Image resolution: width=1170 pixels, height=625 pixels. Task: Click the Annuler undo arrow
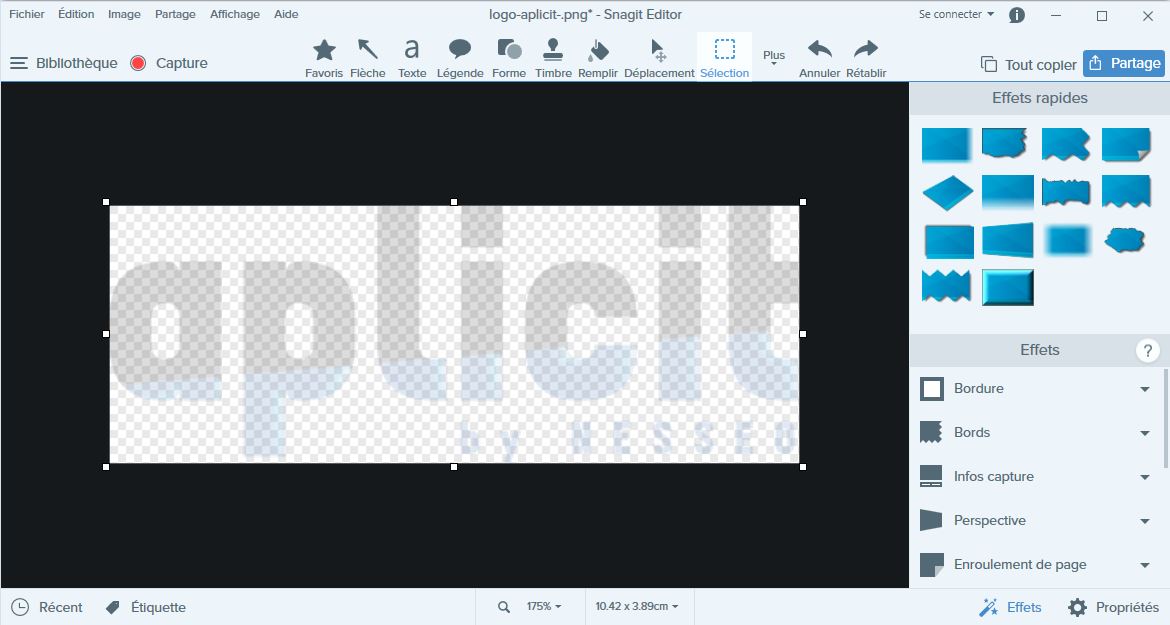(819, 57)
